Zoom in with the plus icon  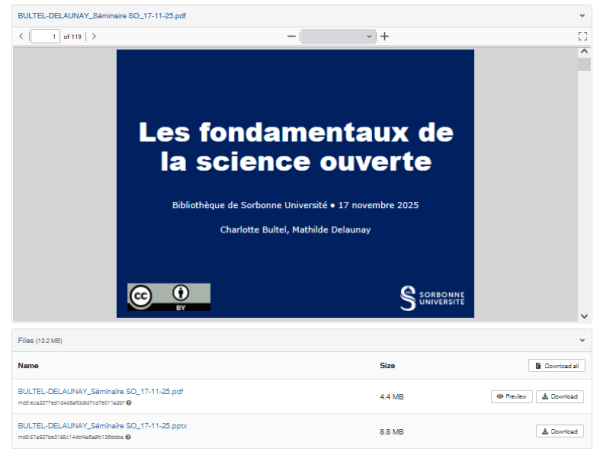(385, 36)
